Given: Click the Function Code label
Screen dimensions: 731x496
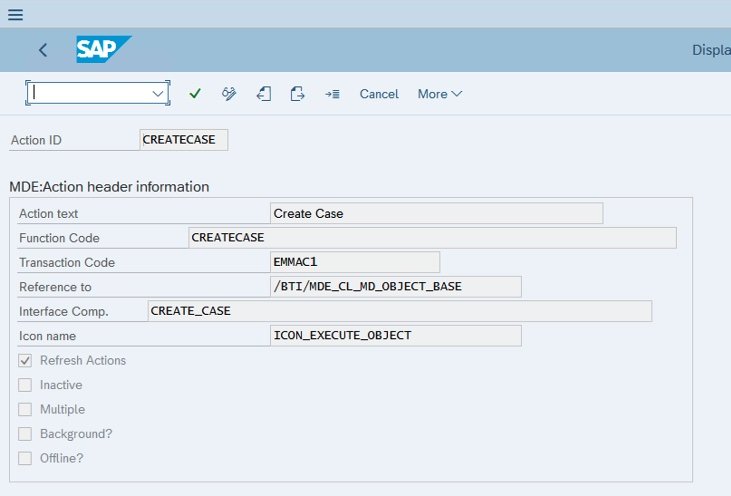Looking at the screenshot, I should coord(59,238).
